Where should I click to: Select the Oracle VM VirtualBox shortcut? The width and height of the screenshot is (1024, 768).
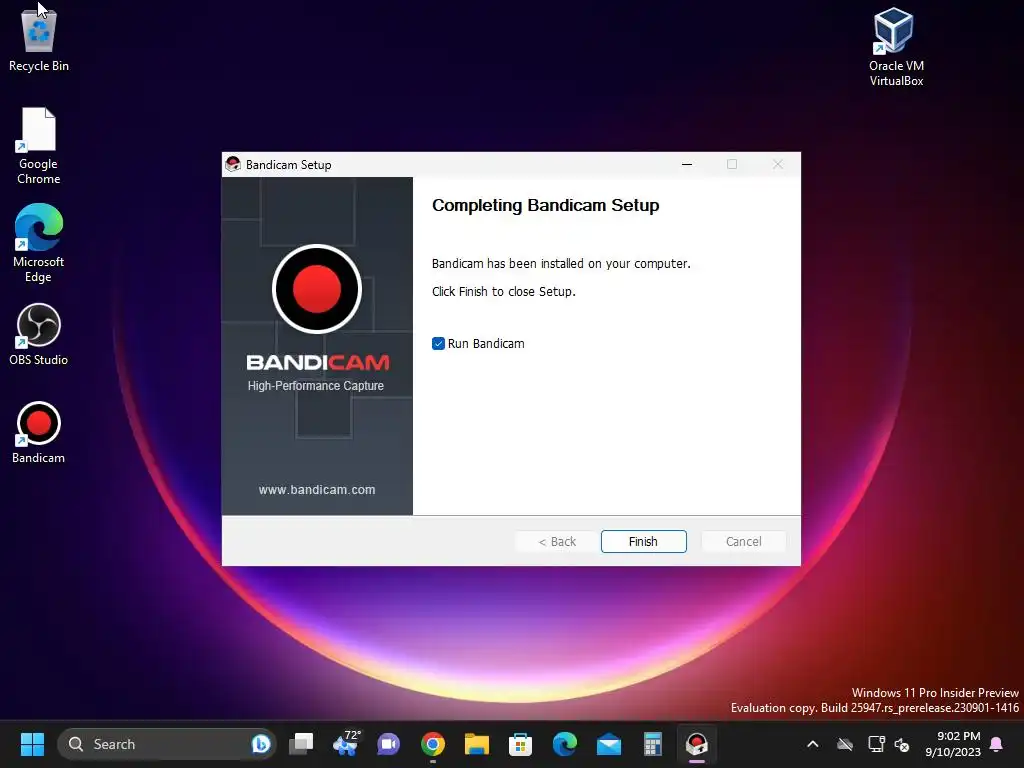pos(896,47)
